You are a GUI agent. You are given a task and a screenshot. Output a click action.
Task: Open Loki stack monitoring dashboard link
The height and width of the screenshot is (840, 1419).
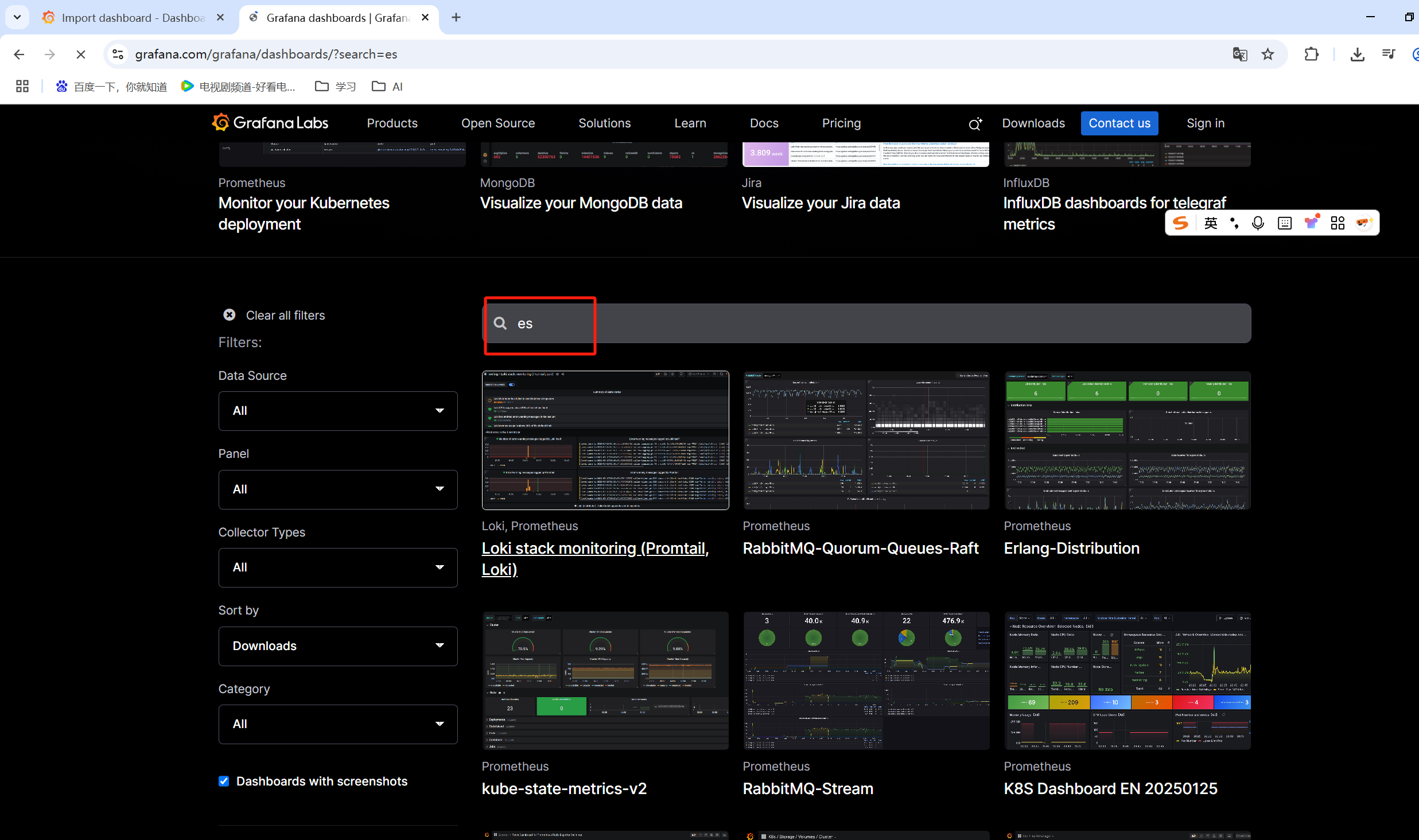click(x=596, y=558)
